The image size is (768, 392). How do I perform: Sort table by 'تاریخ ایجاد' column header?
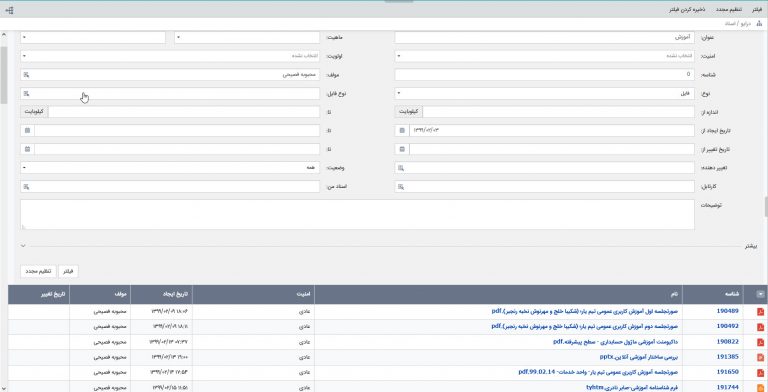[162, 294]
